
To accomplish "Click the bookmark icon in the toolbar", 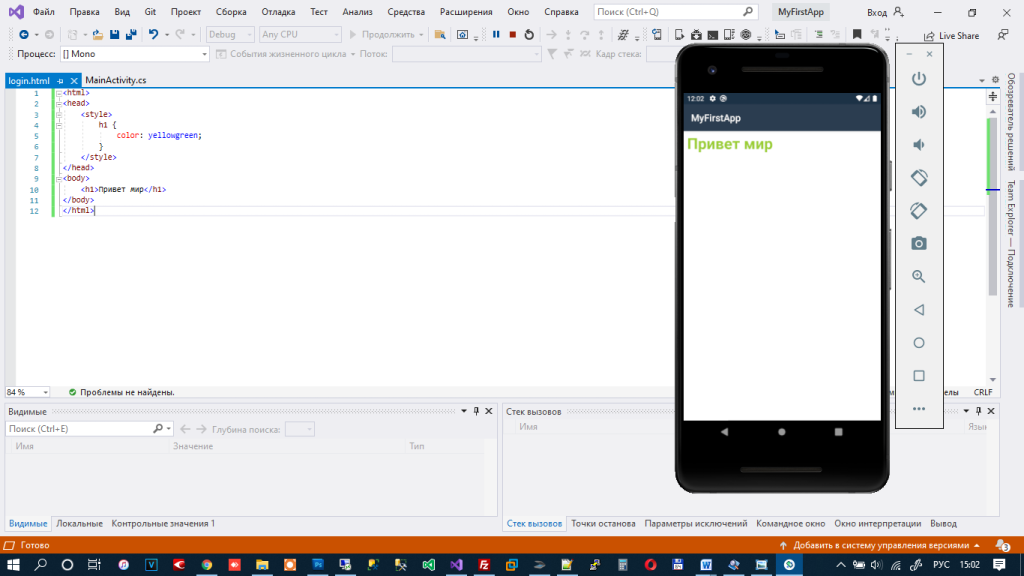I will (x=857, y=35).
